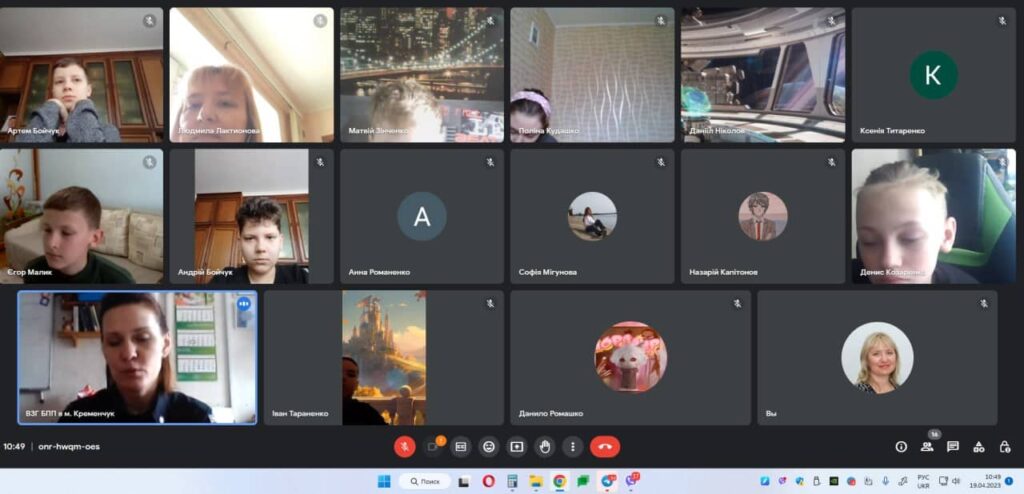The image size is (1024, 494).
Task: Toggle closed captions
Action: (461, 447)
